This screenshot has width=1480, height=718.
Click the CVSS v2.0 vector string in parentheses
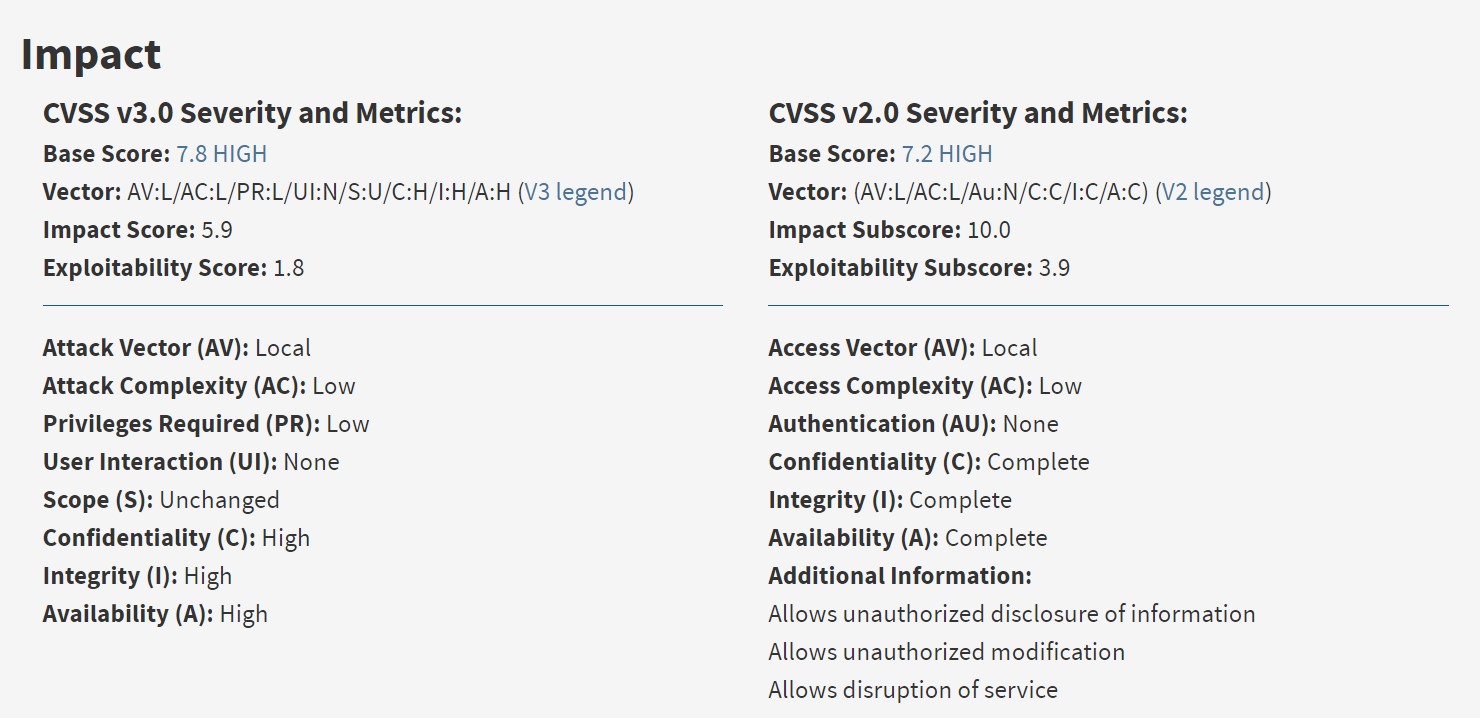(1000, 192)
